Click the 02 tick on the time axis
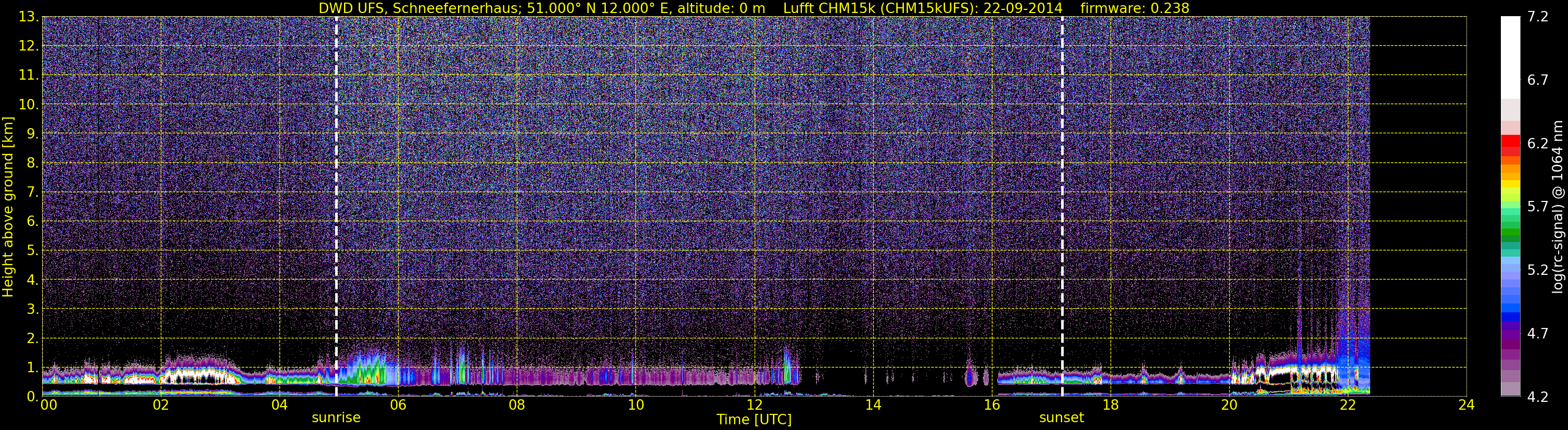This screenshot has width=1568, height=430. point(161,405)
